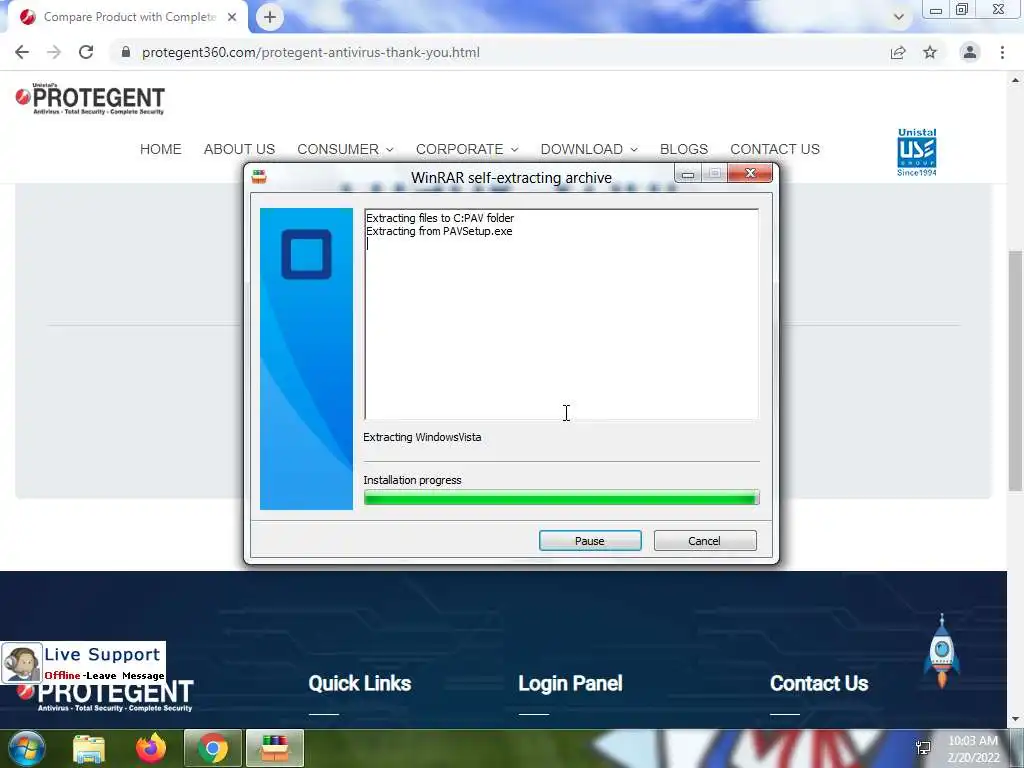The height and width of the screenshot is (768, 1024).
Task: Close the 'Compare Product with Complete' tab
Action: [x=232, y=17]
